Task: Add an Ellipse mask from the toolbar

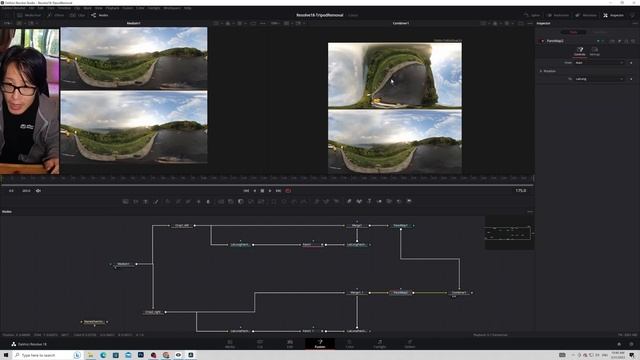Action: tap(284, 201)
